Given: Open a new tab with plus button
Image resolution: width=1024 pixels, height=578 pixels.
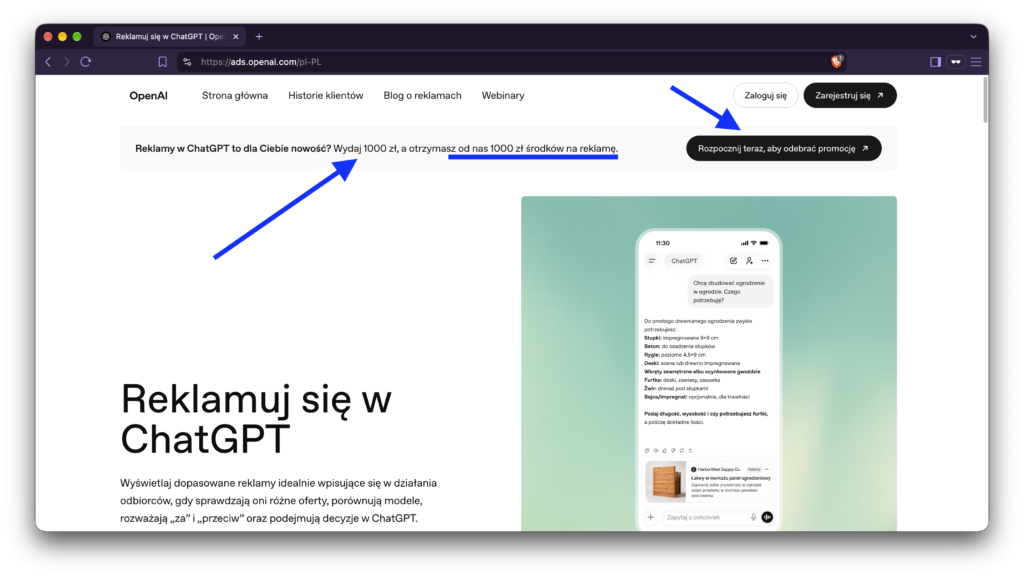Looking at the screenshot, I should (x=259, y=37).
